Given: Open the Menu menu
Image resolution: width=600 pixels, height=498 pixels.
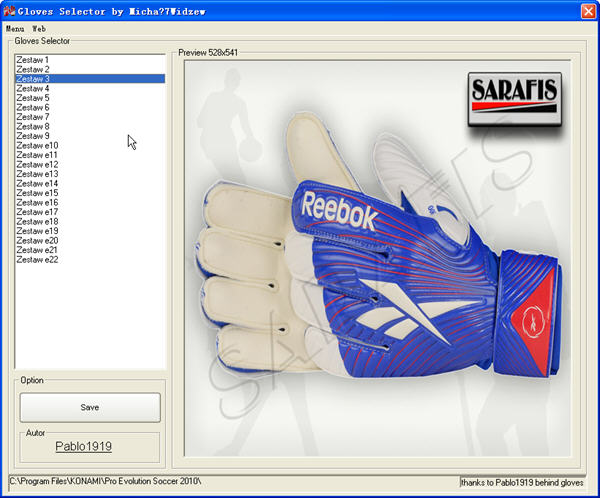Looking at the screenshot, I should click(15, 29).
